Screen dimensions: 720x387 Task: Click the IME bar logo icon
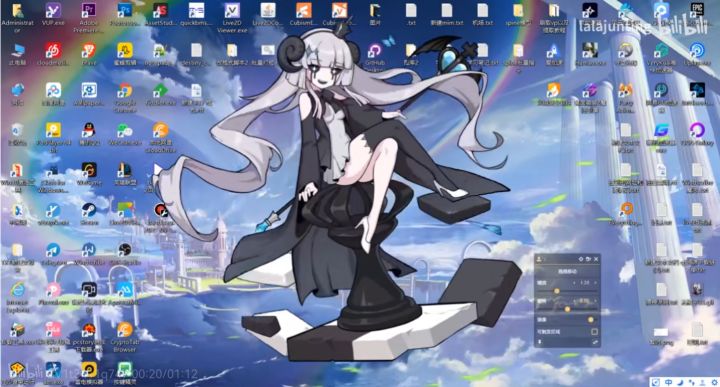[656, 382]
